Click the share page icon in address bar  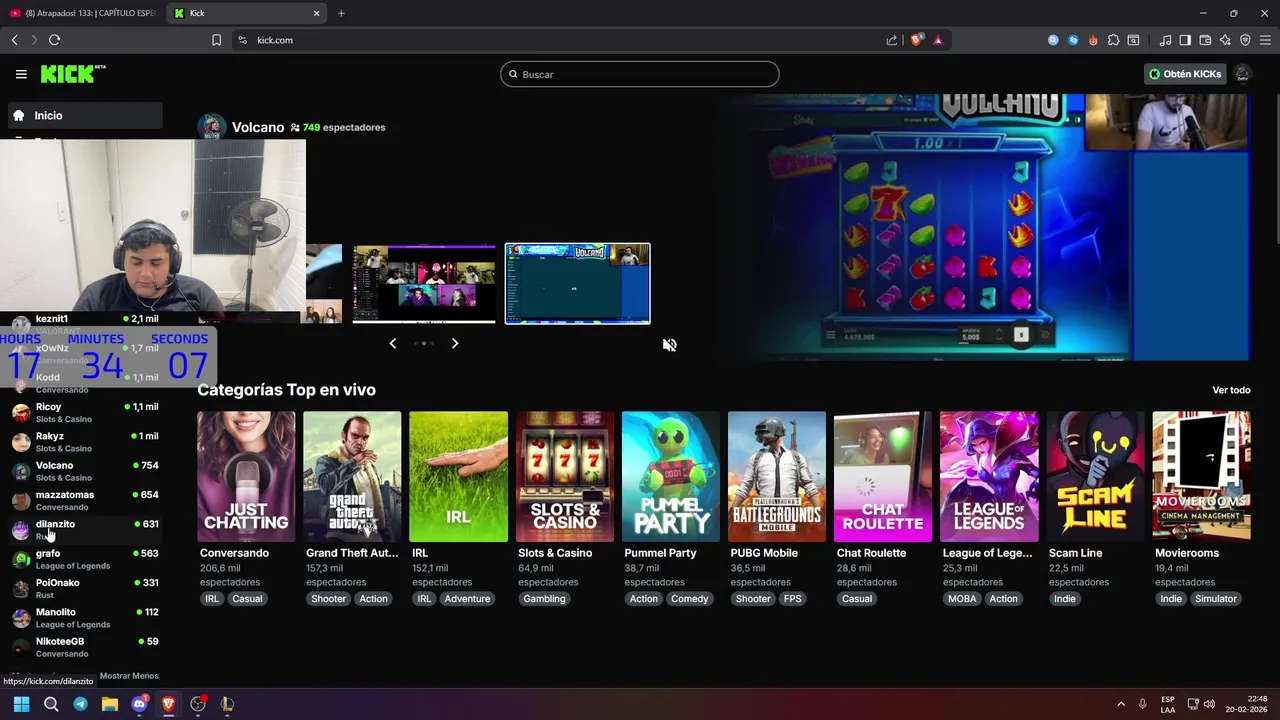coord(892,40)
